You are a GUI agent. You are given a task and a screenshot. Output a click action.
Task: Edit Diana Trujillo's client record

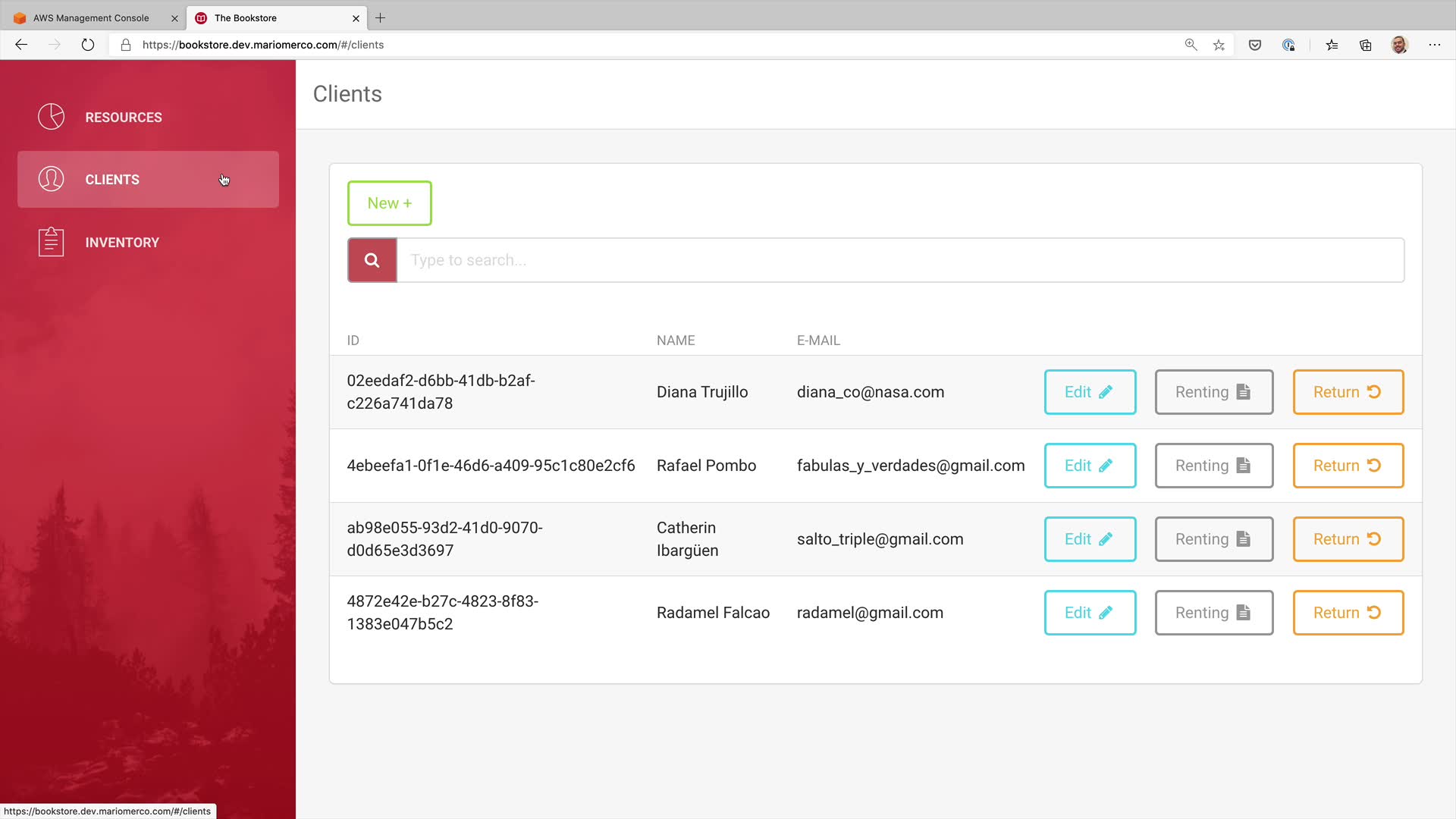tap(1090, 392)
